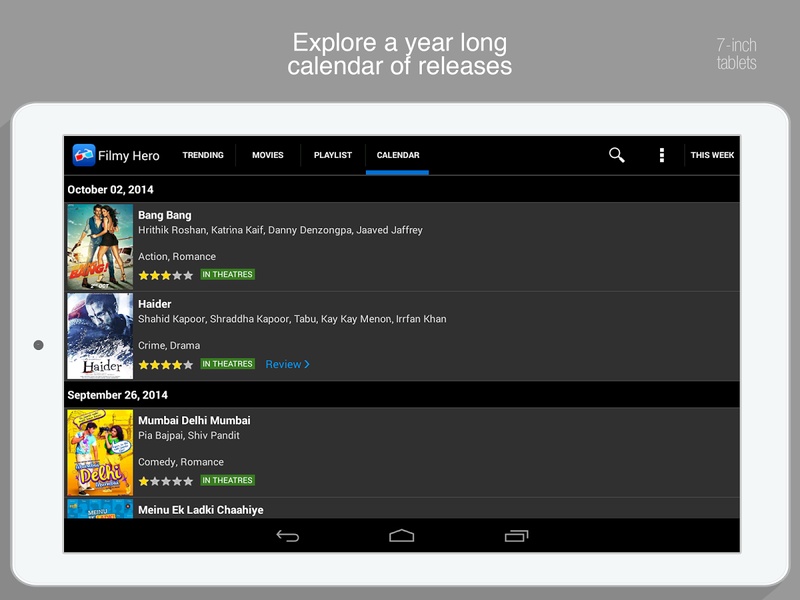Open the Playlist tab
Image resolution: width=800 pixels, height=600 pixels.
pyautogui.click(x=333, y=155)
